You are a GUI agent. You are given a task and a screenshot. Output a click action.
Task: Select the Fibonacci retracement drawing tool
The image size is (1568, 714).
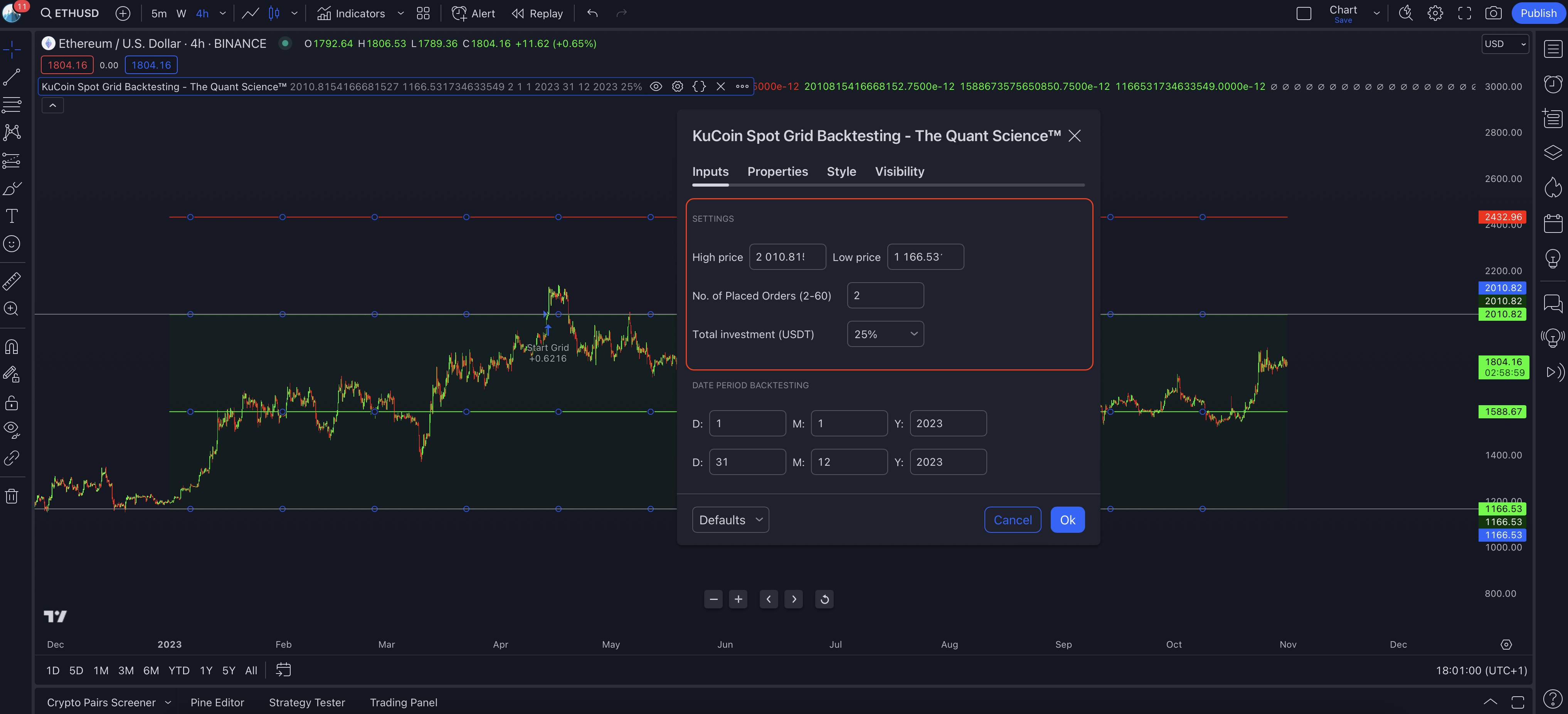(x=12, y=105)
